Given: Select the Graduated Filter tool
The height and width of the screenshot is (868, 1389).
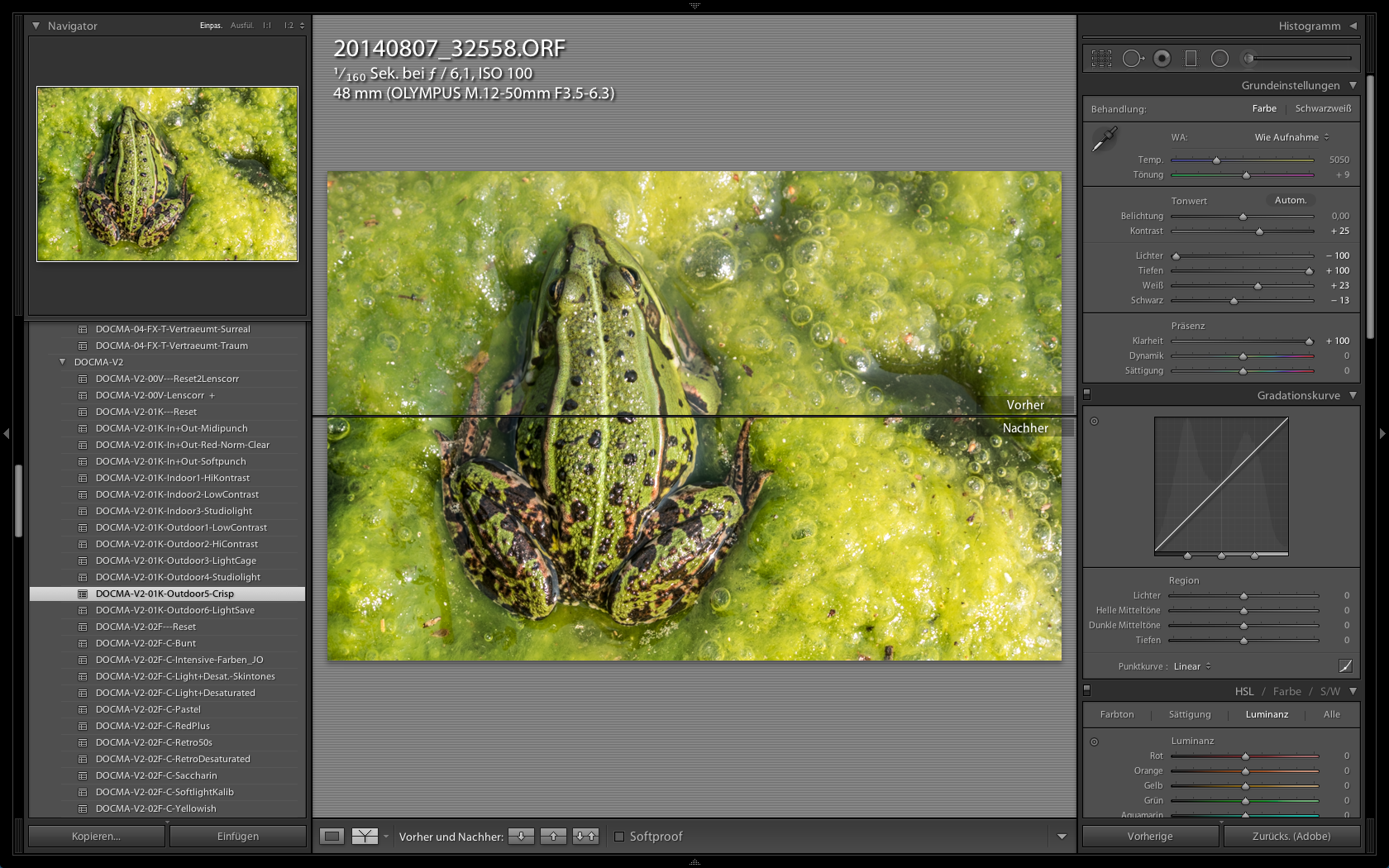Looking at the screenshot, I should coord(1191,59).
